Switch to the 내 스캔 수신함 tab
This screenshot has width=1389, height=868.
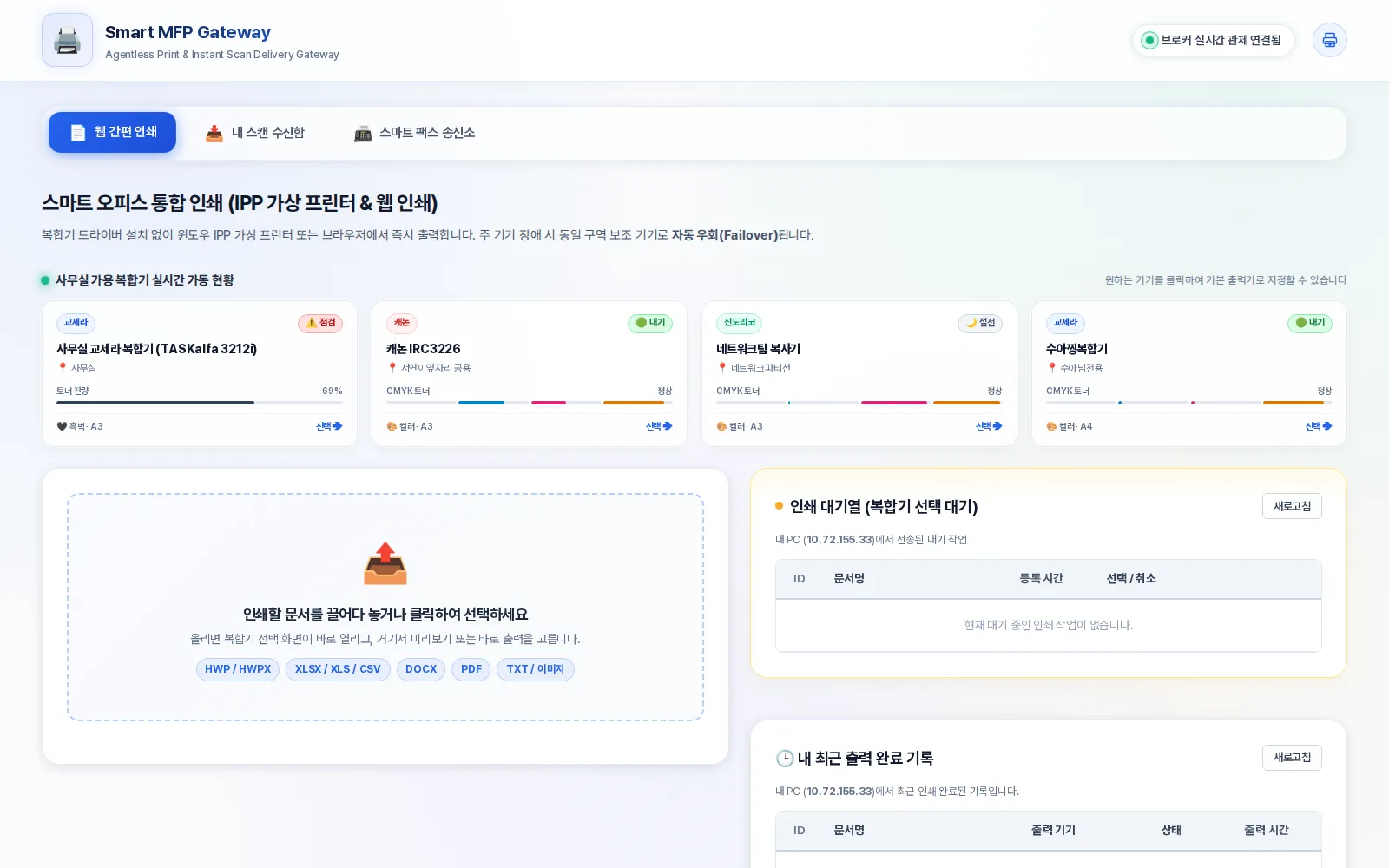[x=254, y=133]
